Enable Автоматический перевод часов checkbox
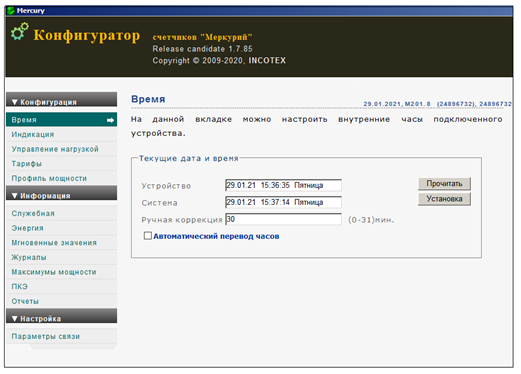This screenshot has height=374, width=521. point(147,236)
